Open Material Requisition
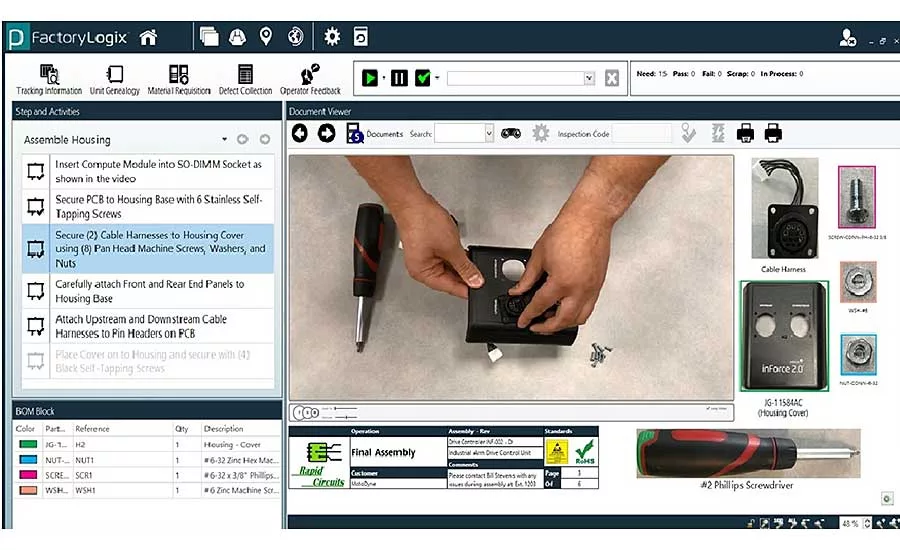Viewport: 900px width, 550px height. tap(179, 80)
